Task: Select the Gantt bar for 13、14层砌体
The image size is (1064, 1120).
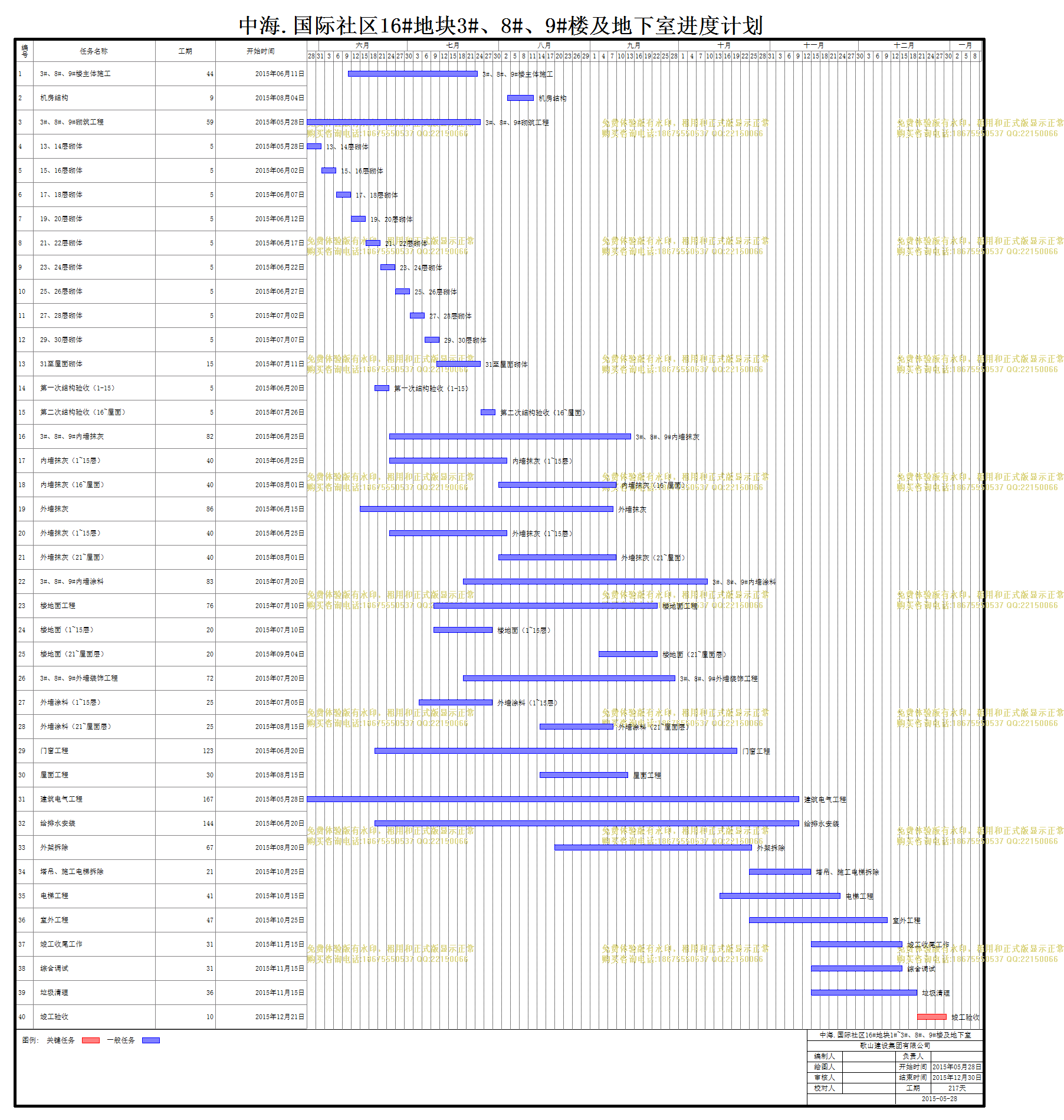Action: [x=314, y=146]
